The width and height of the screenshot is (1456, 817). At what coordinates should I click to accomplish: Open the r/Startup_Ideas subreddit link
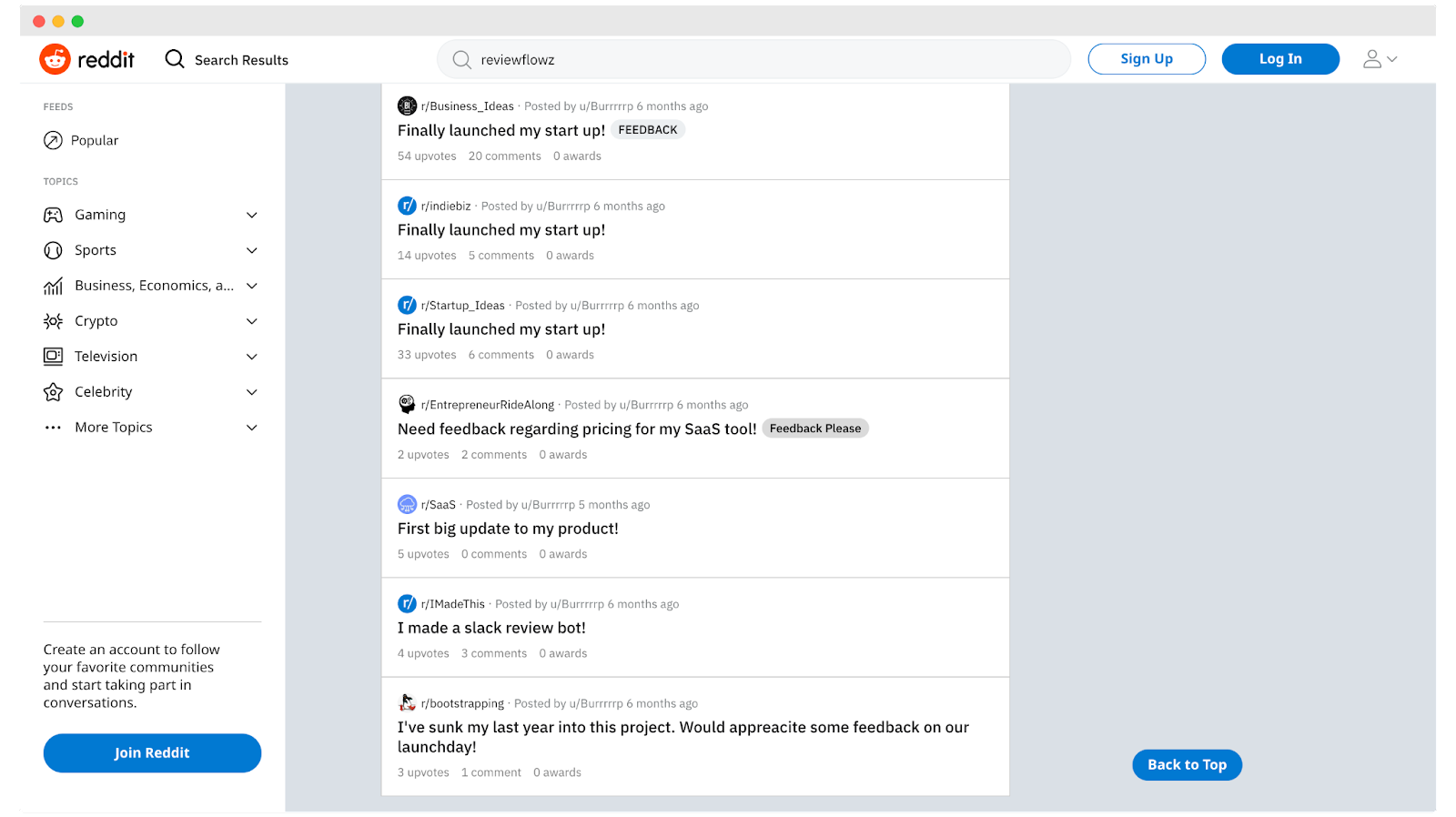(x=463, y=306)
